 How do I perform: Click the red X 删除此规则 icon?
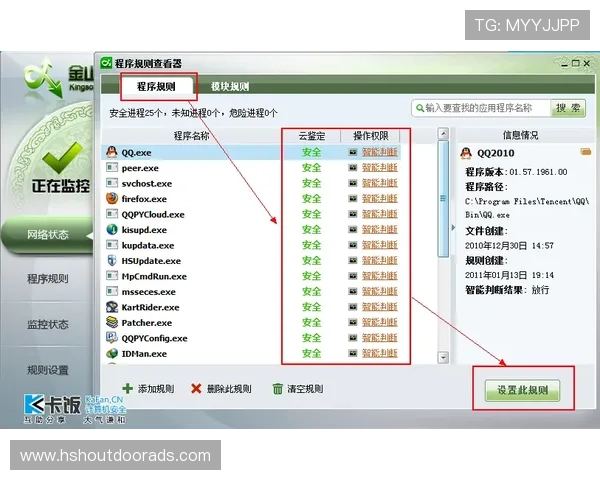(196, 389)
